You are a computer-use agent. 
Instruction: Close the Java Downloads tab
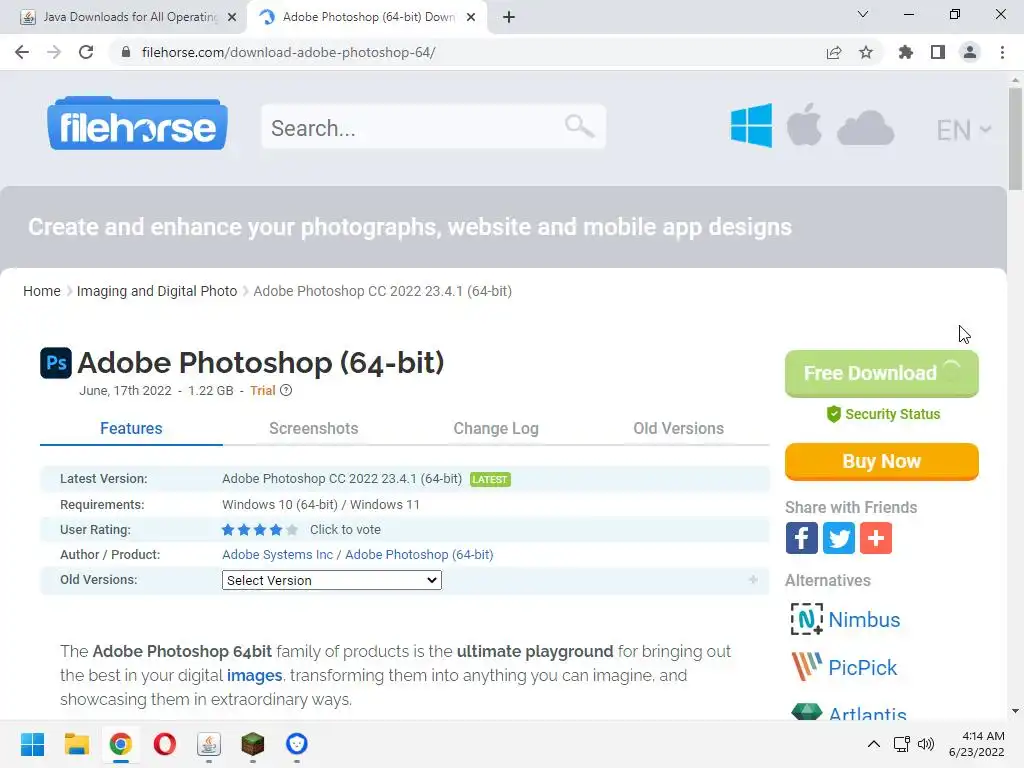pyautogui.click(x=232, y=17)
